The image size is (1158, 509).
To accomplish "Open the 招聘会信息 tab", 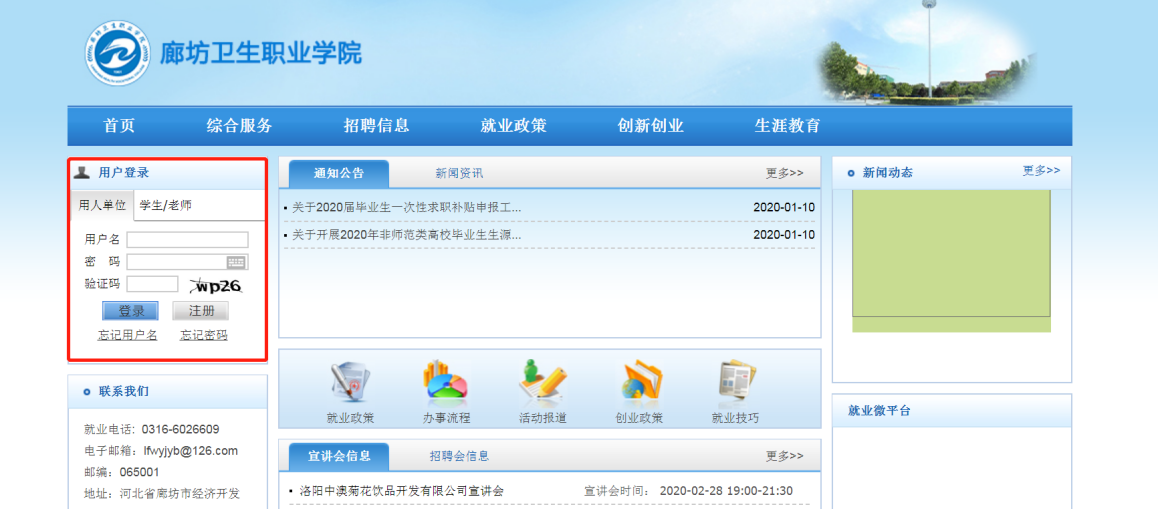I will (x=459, y=456).
